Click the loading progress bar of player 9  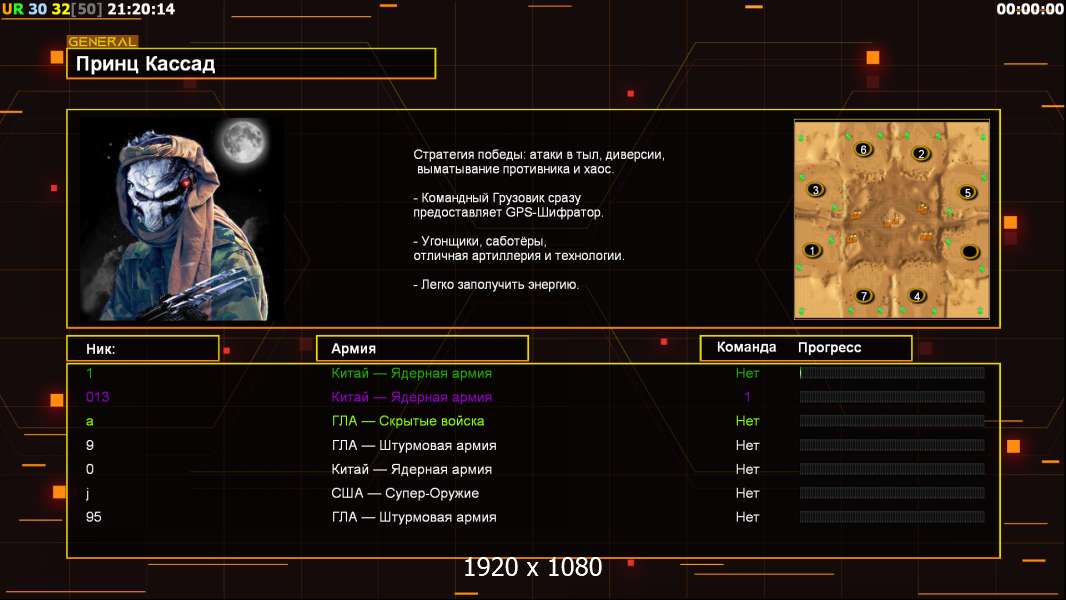pyautogui.click(x=892, y=445)
